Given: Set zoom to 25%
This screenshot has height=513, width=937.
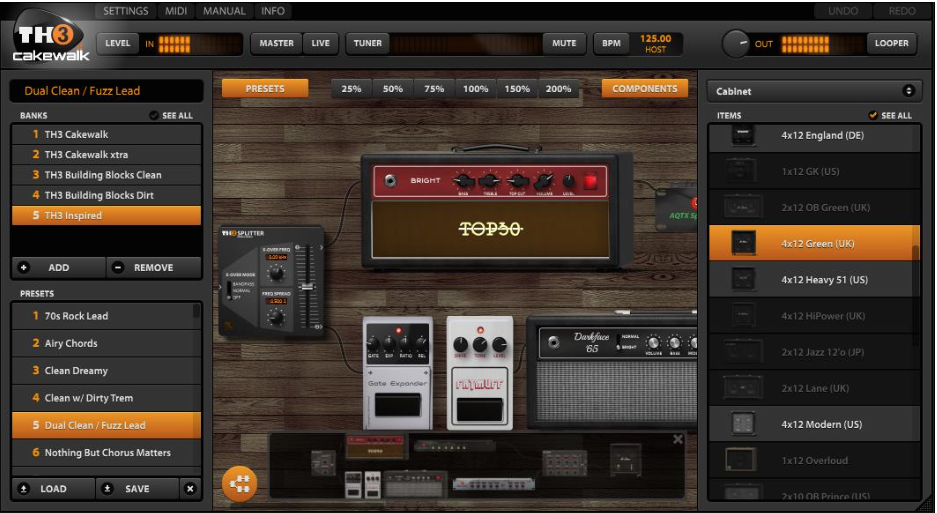Looking at the screenshot, I should pos(351,88).
